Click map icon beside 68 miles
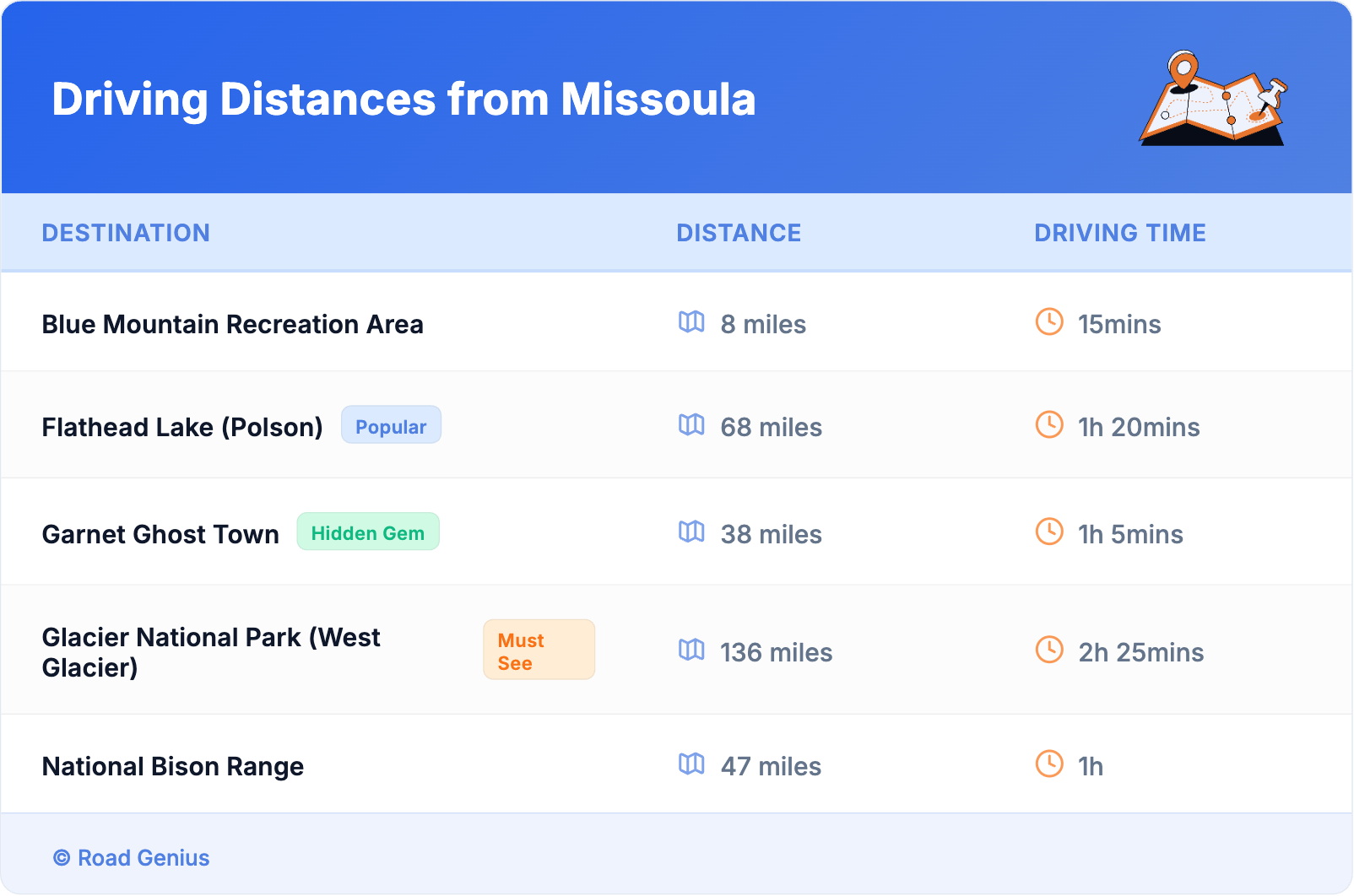The width and height of the screenshot is (1354, 896). (x=691, y=424)
